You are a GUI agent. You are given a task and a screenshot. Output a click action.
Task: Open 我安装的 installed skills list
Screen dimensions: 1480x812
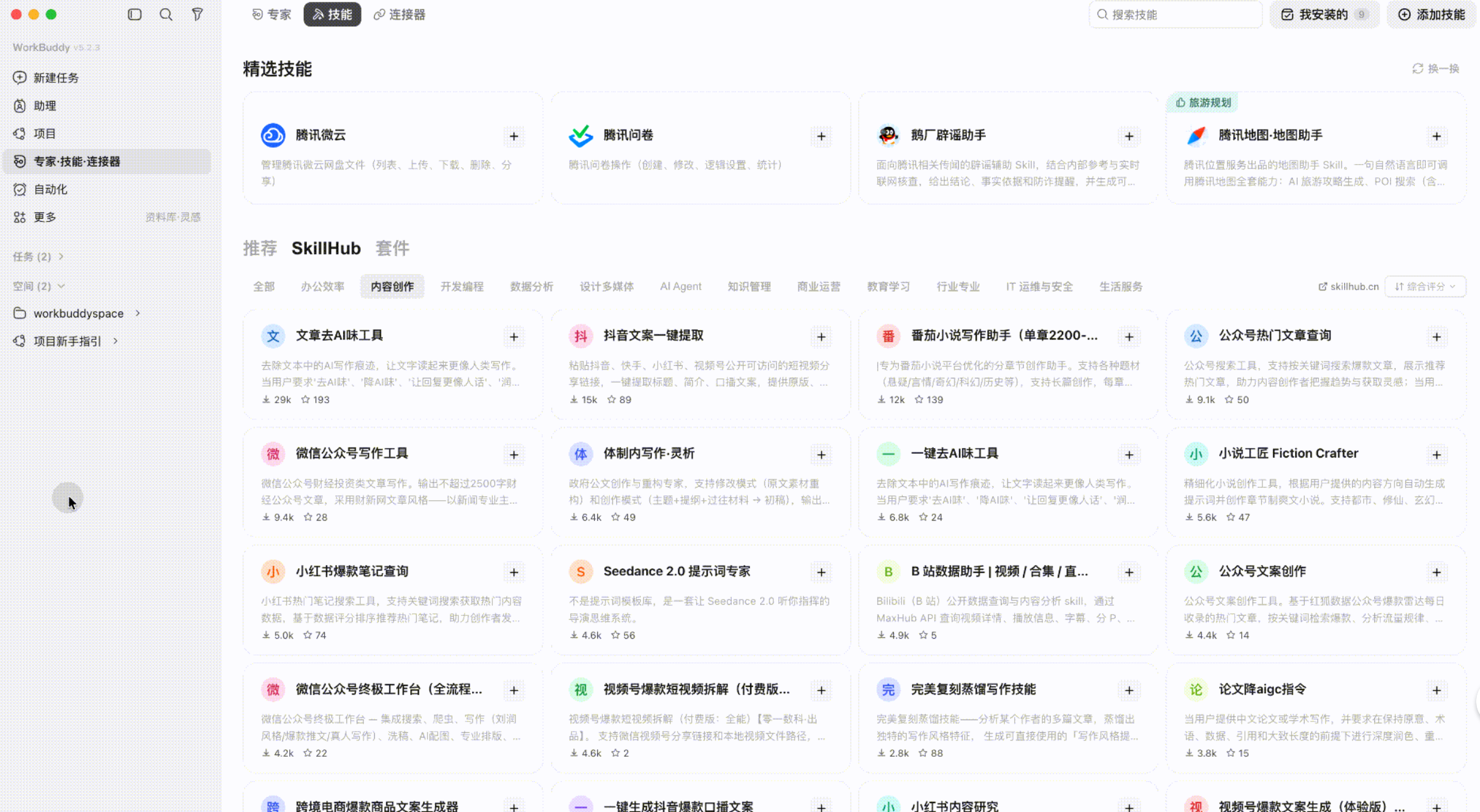1325,14
